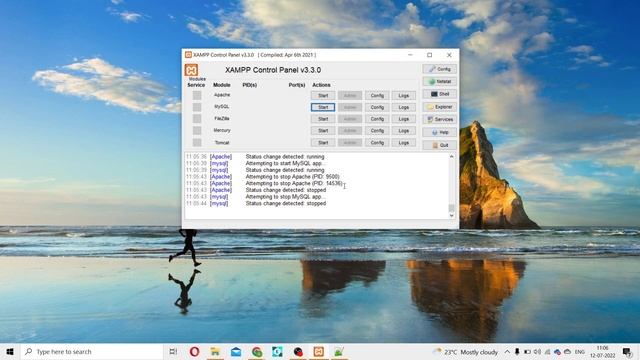
Task: Start the Mercury module
Action: (x=323, y=131)
